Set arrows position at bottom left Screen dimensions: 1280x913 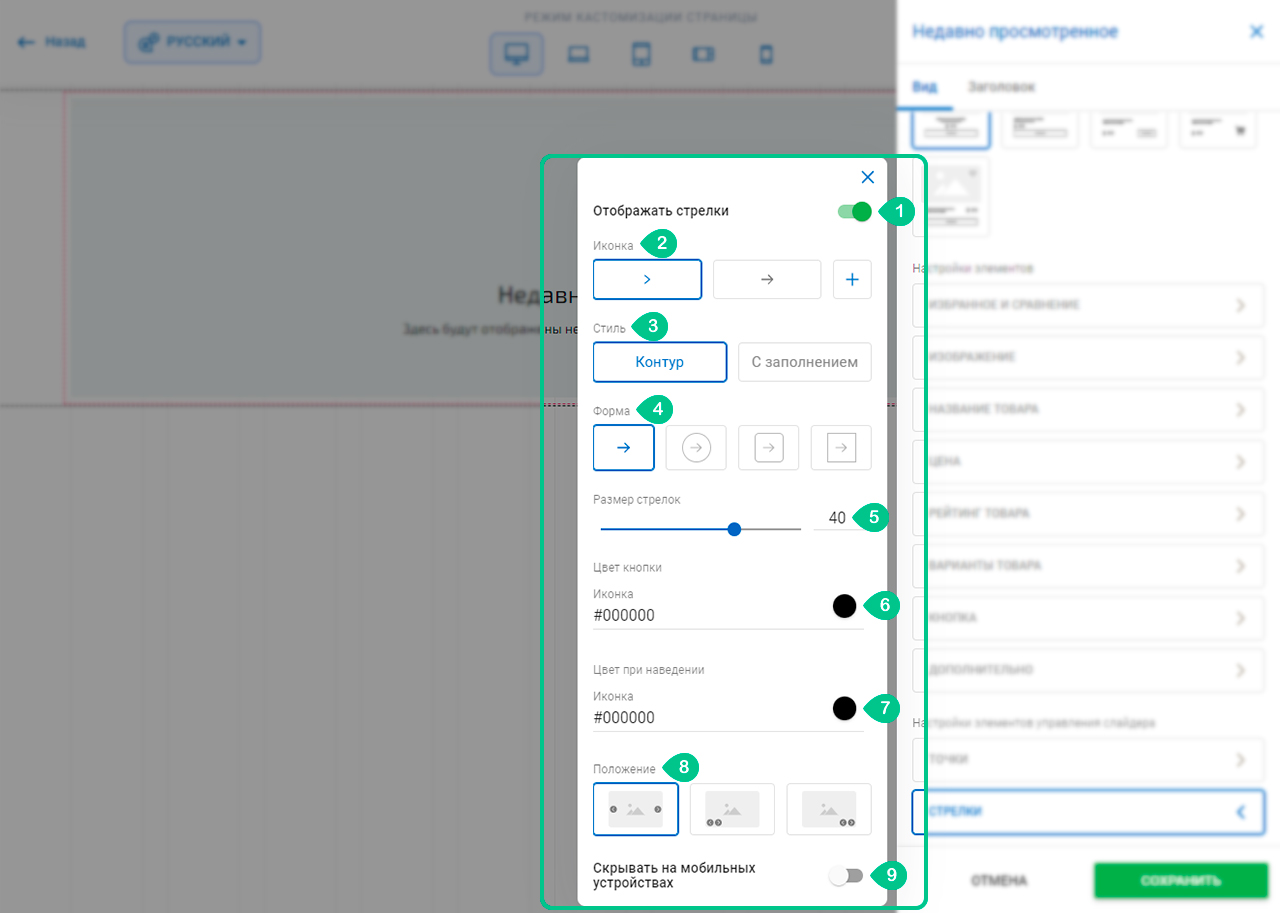pos(732,809)
